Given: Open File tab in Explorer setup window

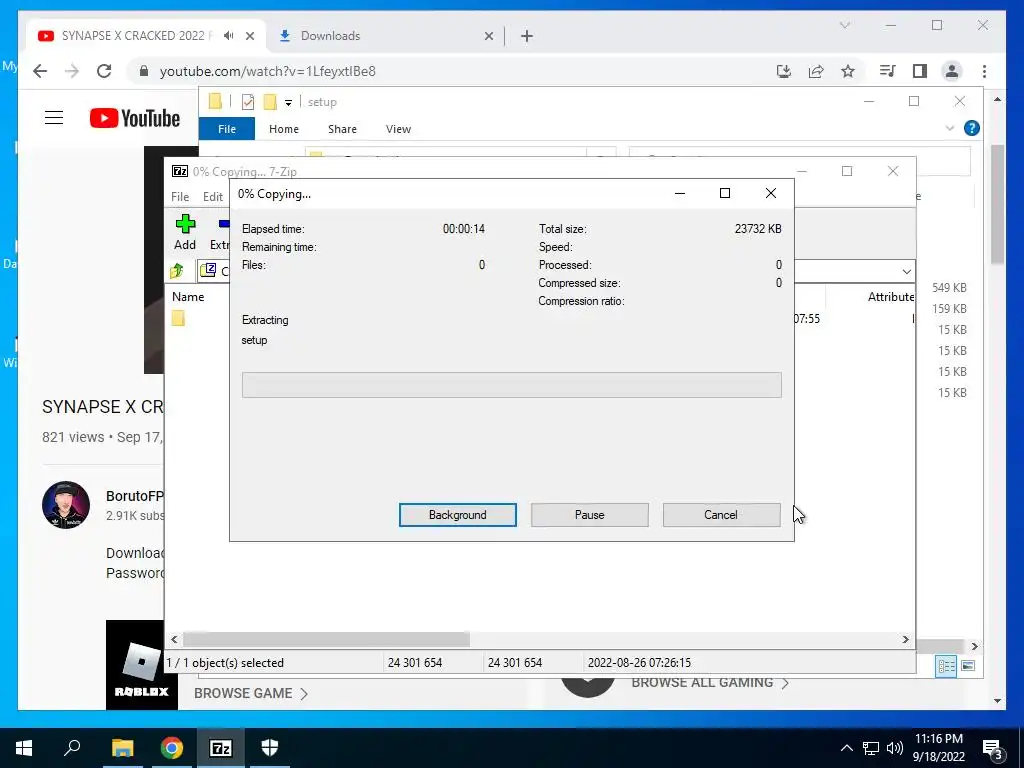Looking at the screenshot, I should (227, 129).
